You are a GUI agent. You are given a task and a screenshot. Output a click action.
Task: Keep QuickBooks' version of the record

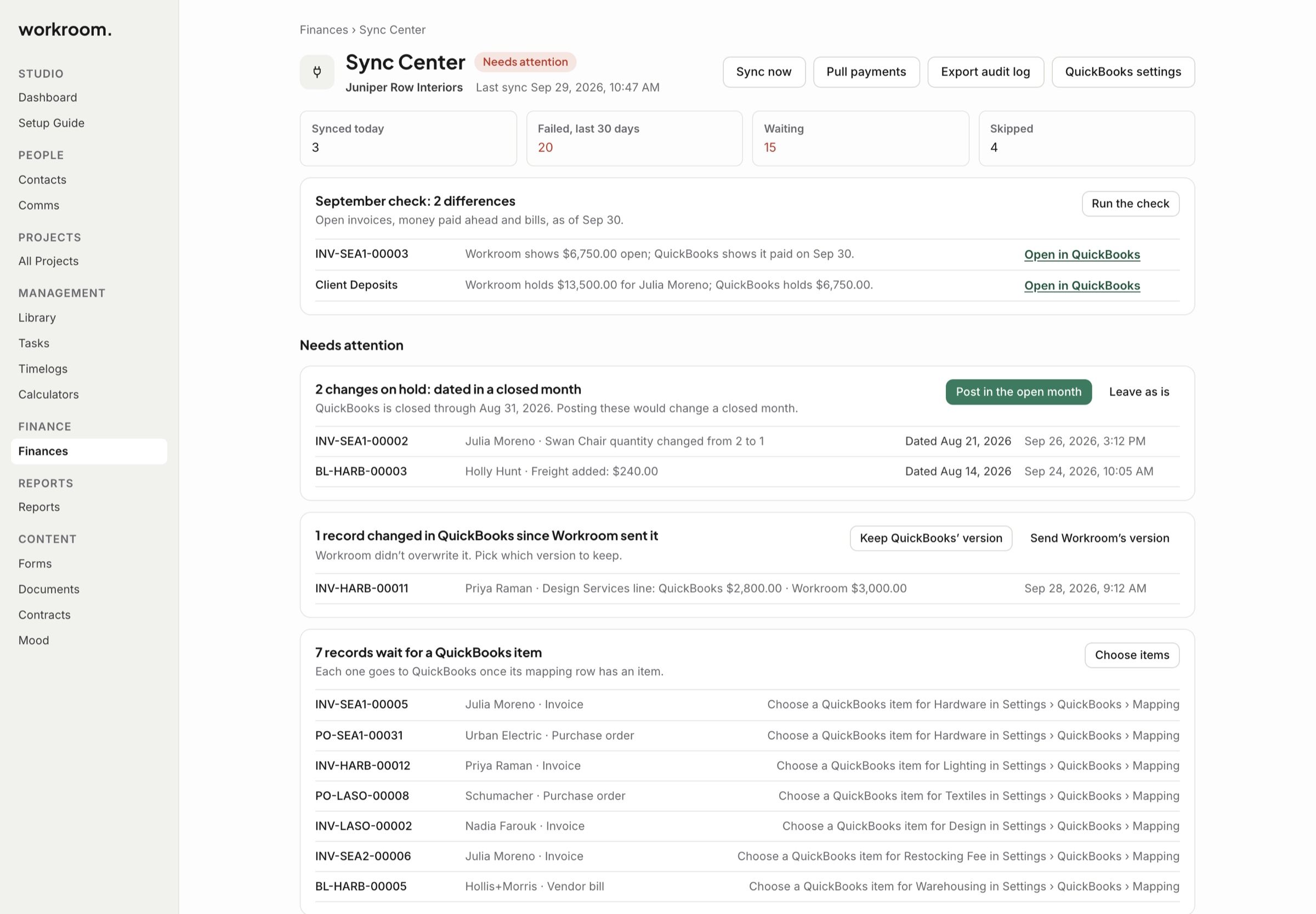[x=931, y=538]
